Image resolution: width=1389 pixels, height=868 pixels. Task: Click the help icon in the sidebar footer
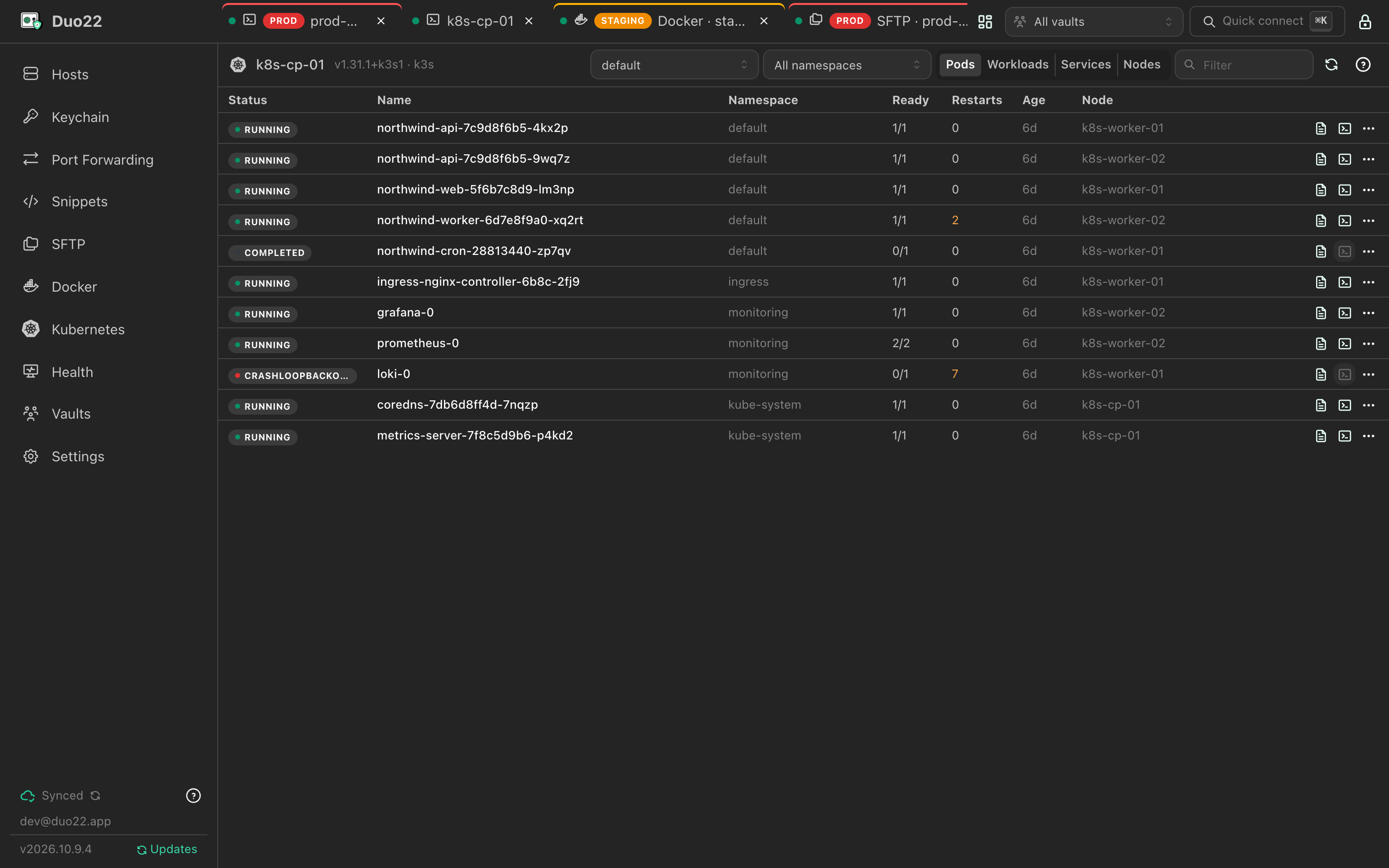click(x=193, y=796)
